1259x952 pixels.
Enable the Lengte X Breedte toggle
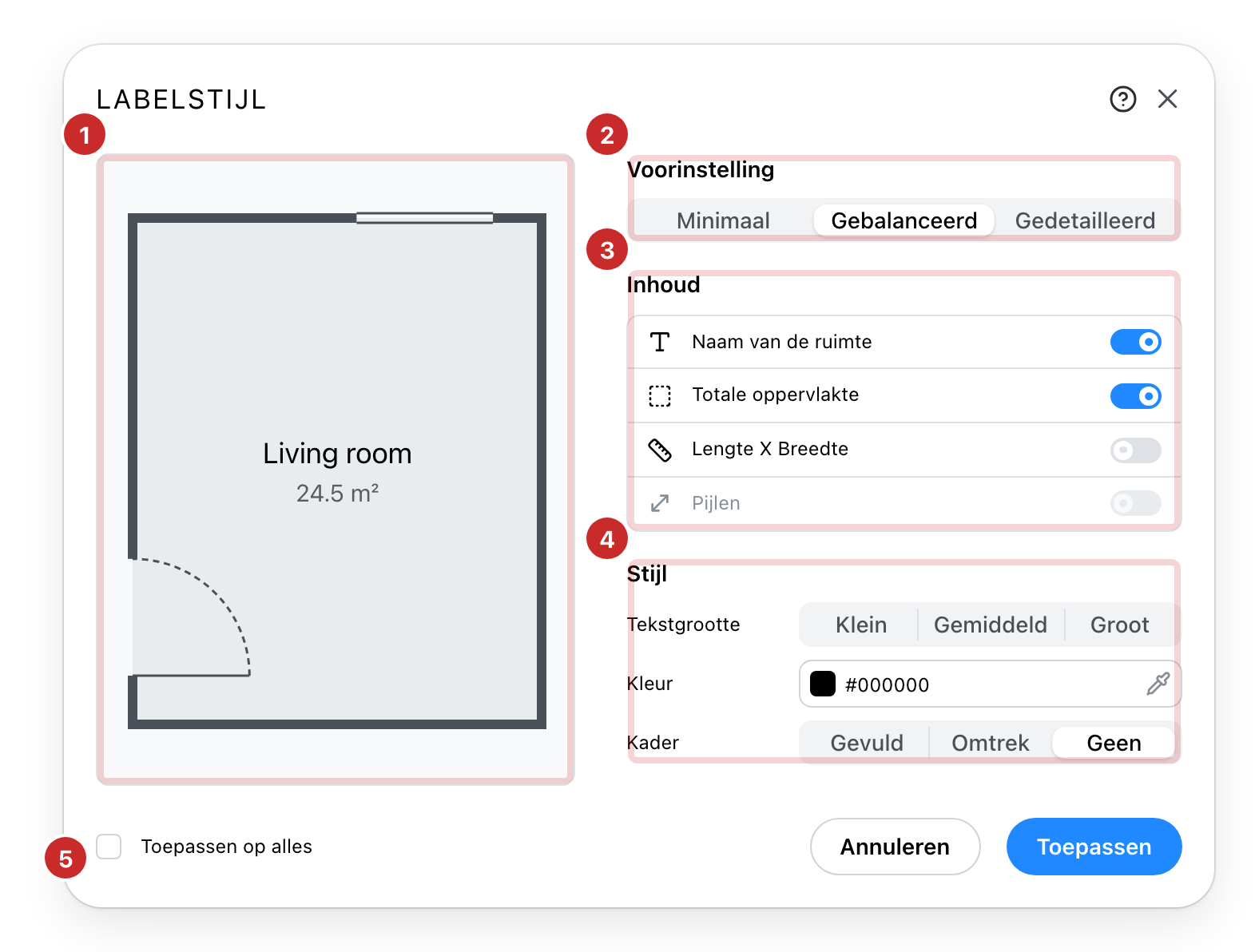pyautogui.click(x=1135, y=450)
